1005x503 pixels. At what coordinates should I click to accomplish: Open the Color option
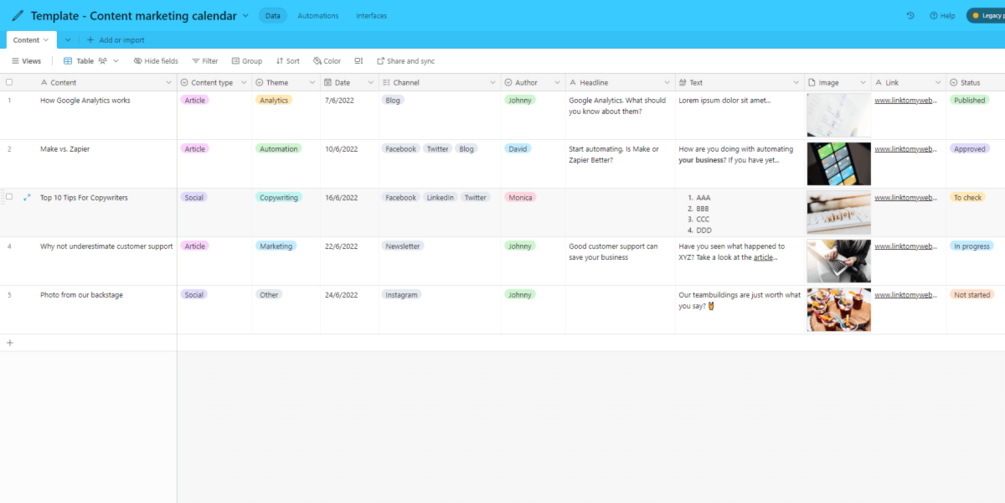[x=327, y=61]
